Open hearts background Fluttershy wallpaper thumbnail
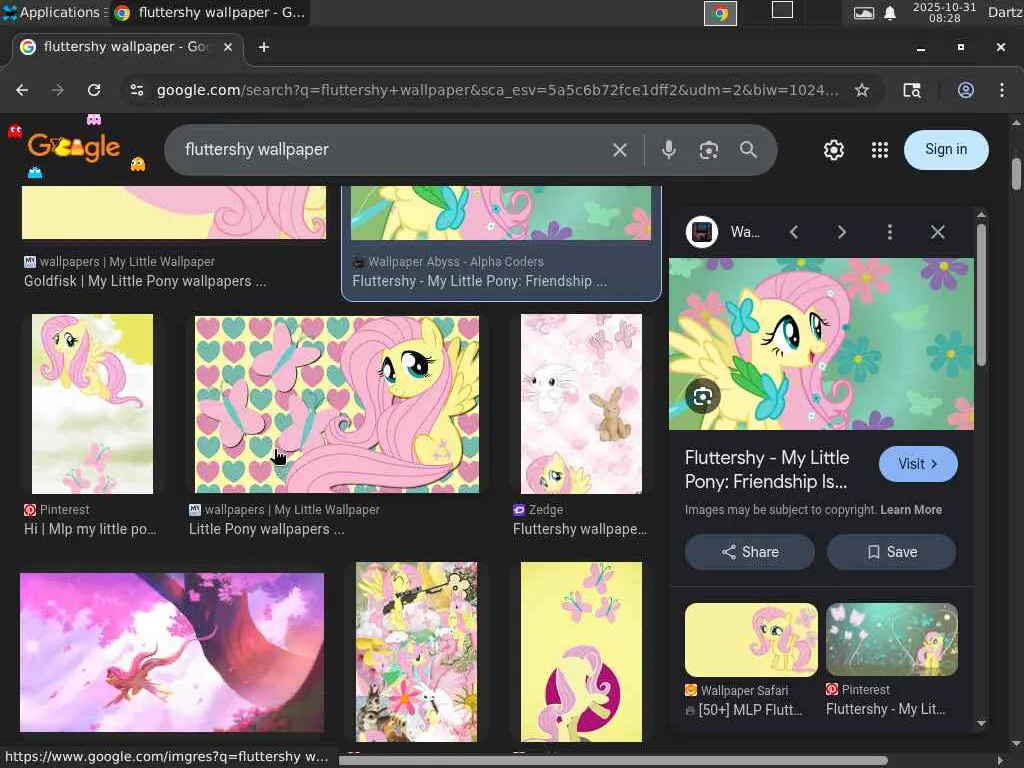Screen dimensions: 1024x768 tap(337, 404)
